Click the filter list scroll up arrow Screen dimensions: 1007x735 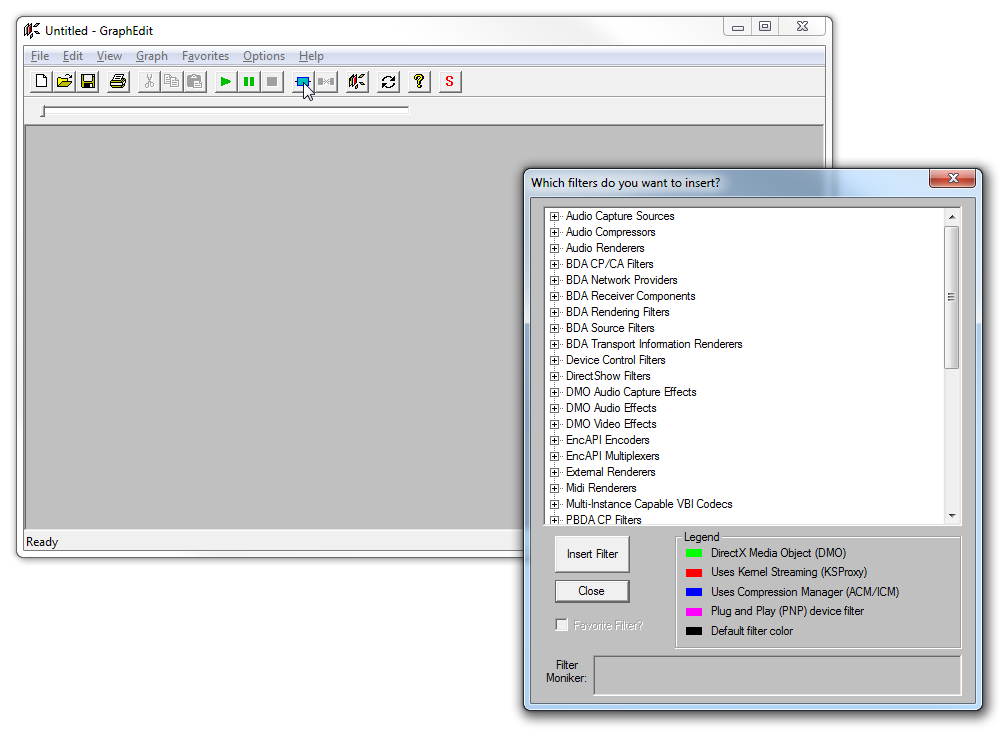coord(952,217)
